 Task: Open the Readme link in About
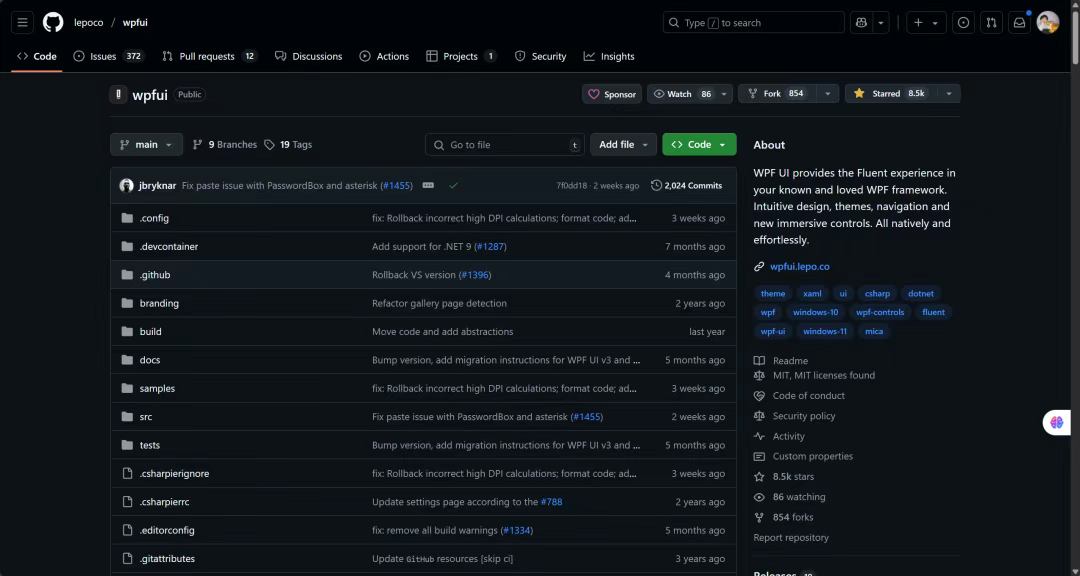(790, 361)
